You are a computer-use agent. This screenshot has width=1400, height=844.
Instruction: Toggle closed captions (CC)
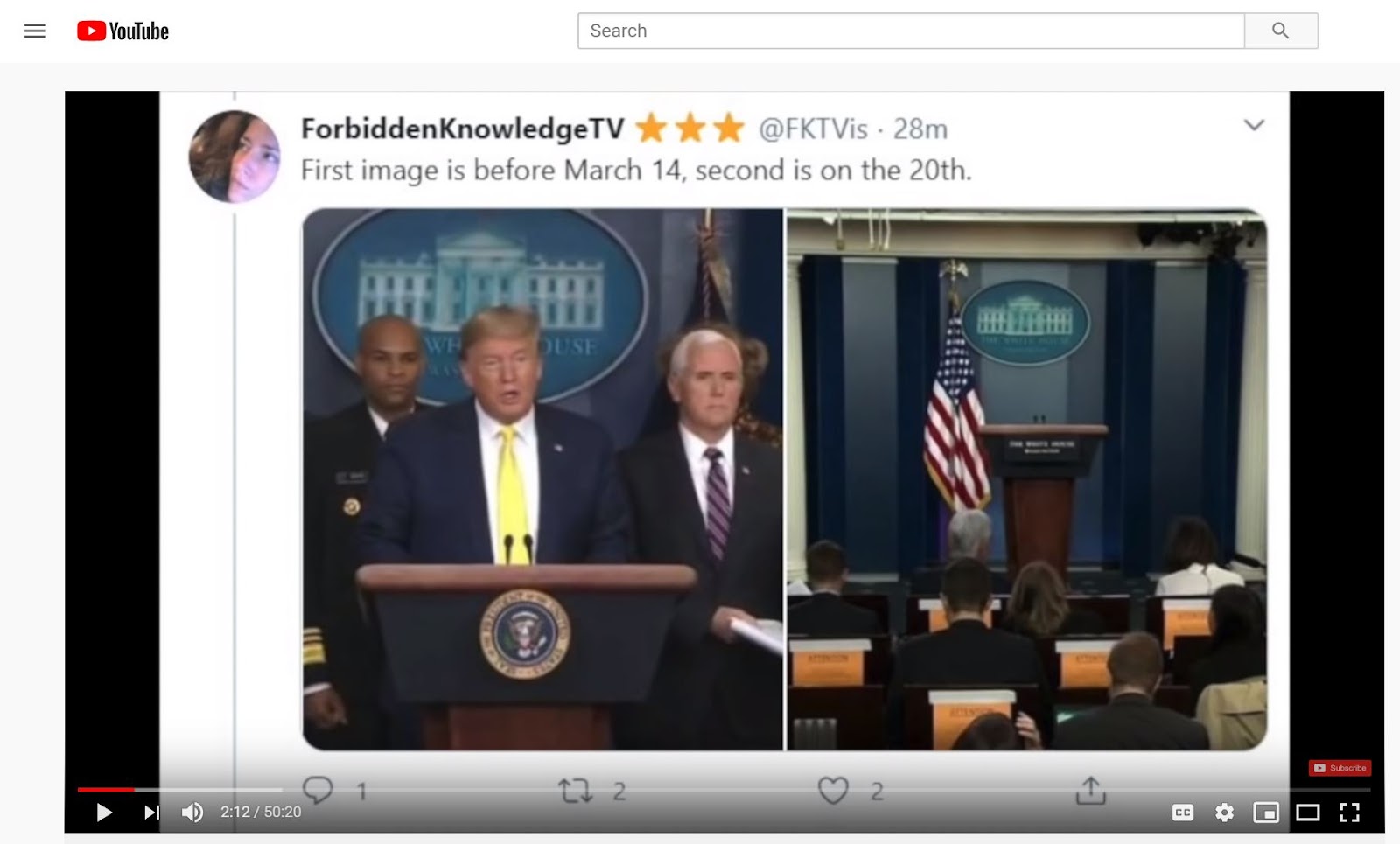tap(1183, 813)
